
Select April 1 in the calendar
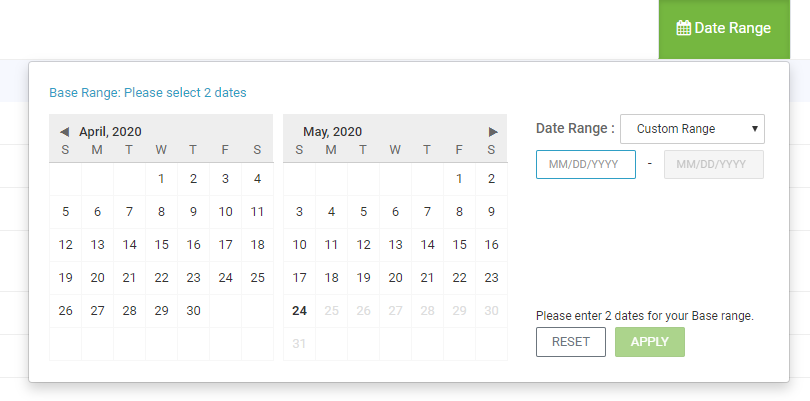click(x=161, y=179)
